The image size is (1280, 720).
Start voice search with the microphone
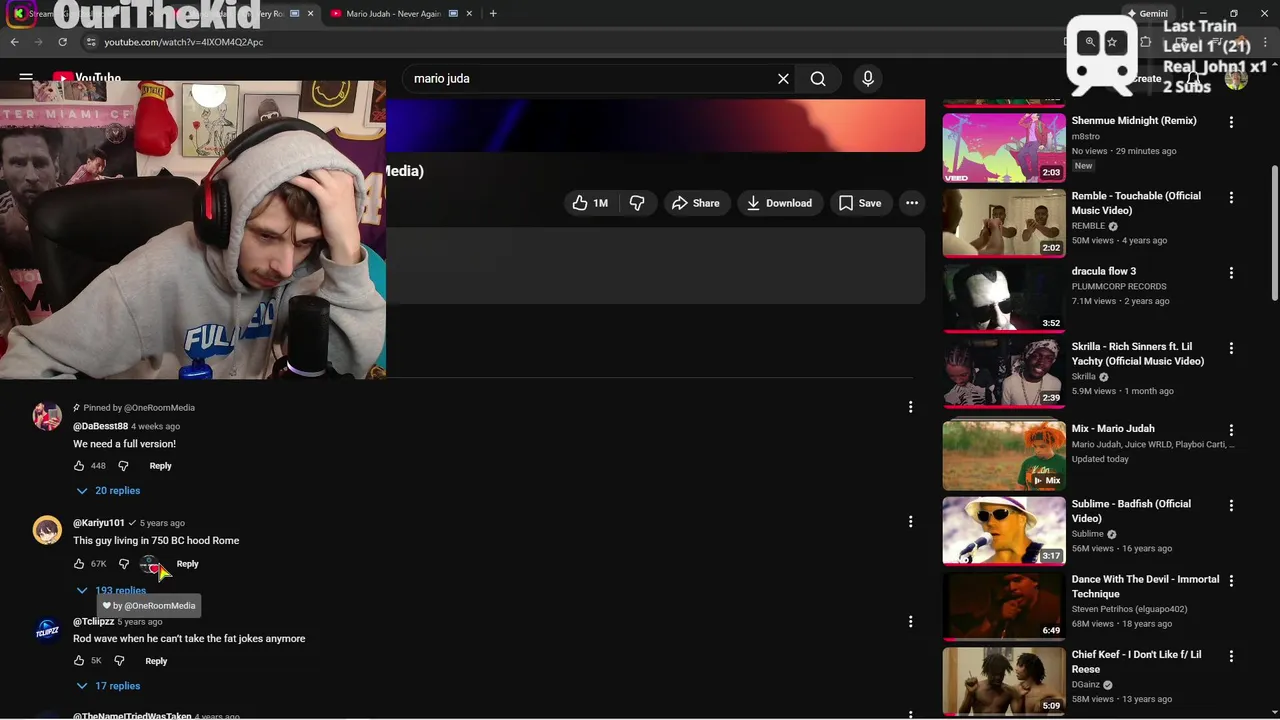[868, 78]
